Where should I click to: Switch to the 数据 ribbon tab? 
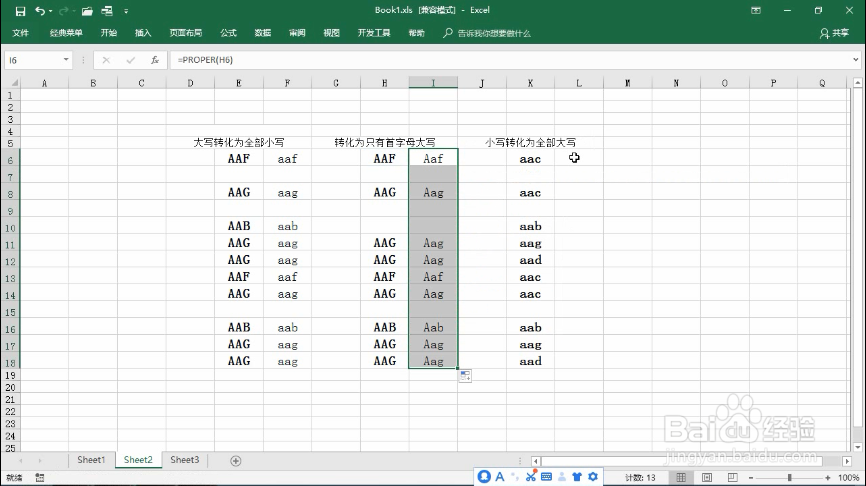tap(262, 33)
